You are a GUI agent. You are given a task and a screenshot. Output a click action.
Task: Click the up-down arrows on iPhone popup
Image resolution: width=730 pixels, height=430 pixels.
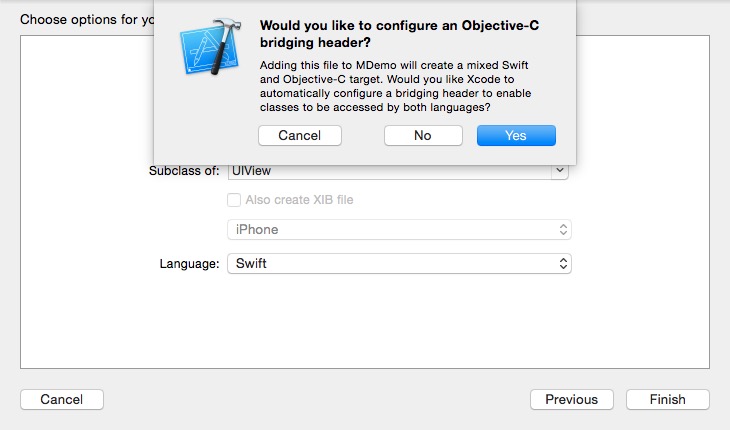point(563,229)
